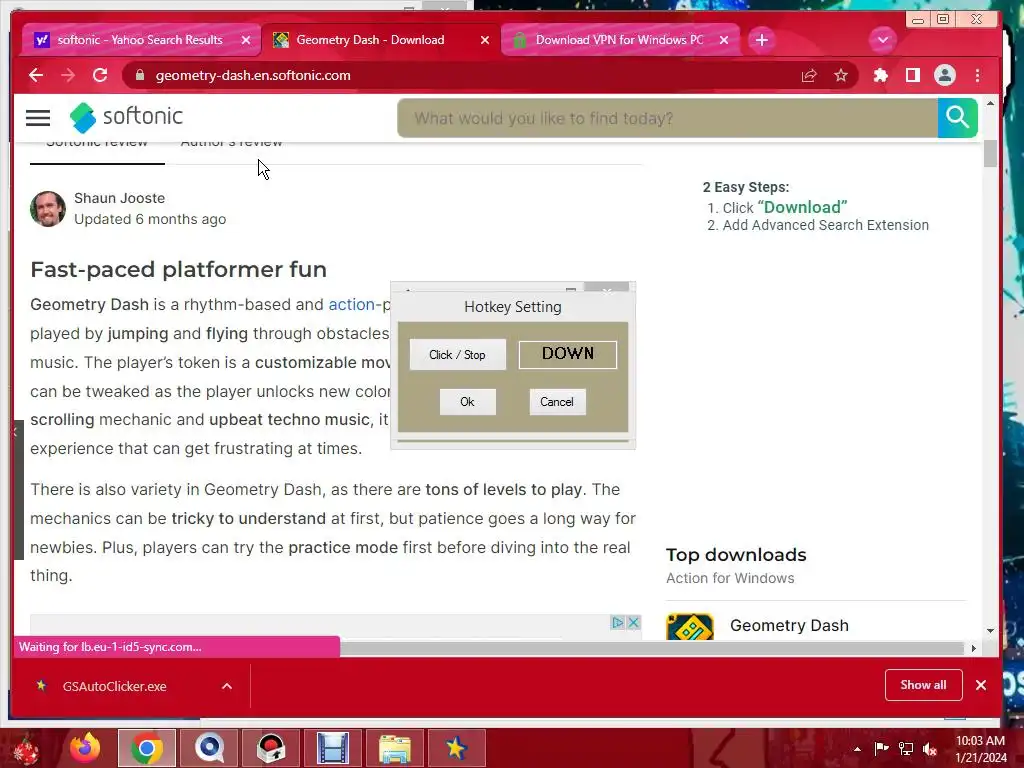The image size is (1024, 768).
Task: Open the Chrome three-dot menu
Action: [x=977, y=76]
